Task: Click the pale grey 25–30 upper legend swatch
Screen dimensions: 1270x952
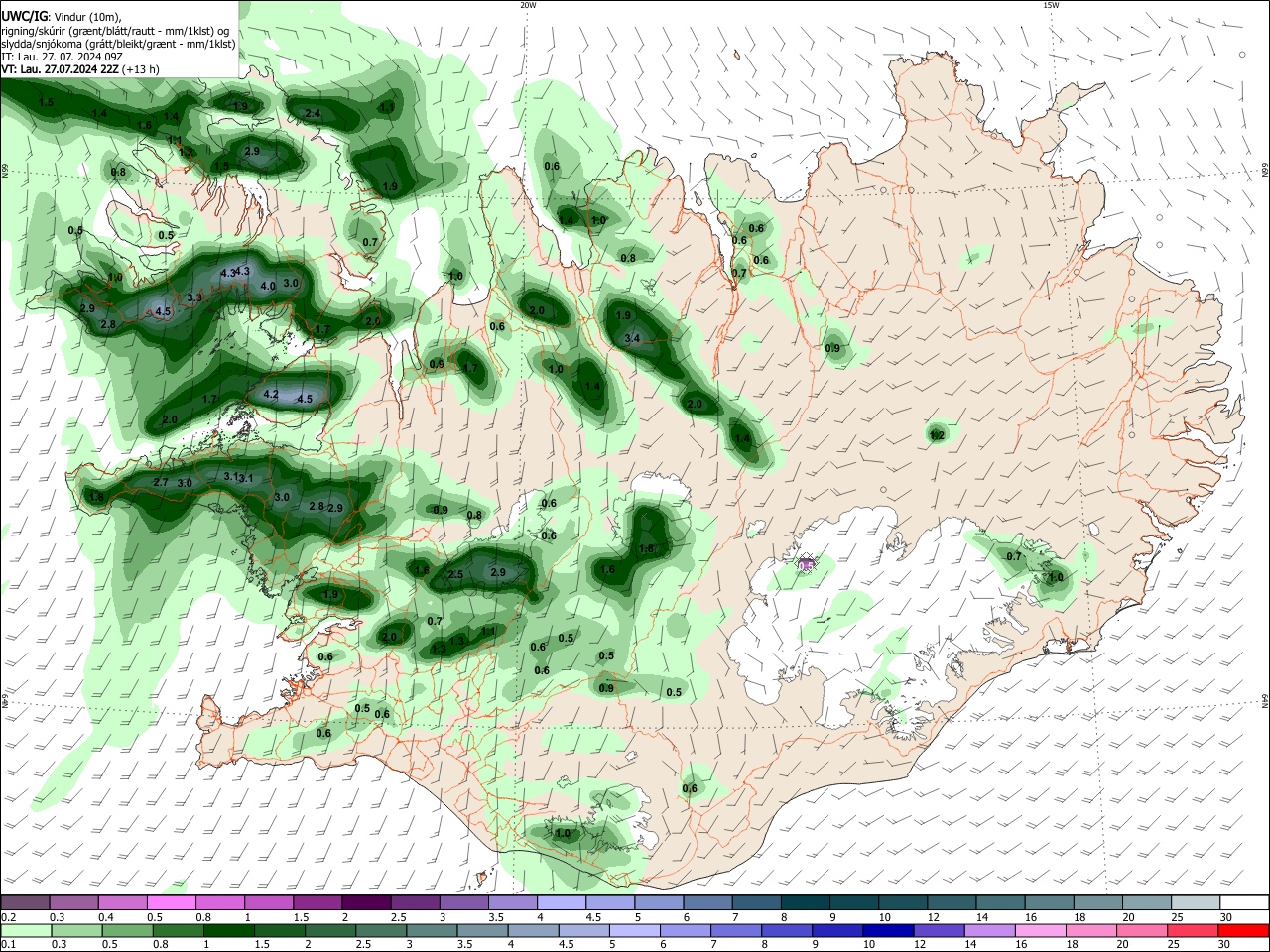Action: click(x=1194, y=902)
